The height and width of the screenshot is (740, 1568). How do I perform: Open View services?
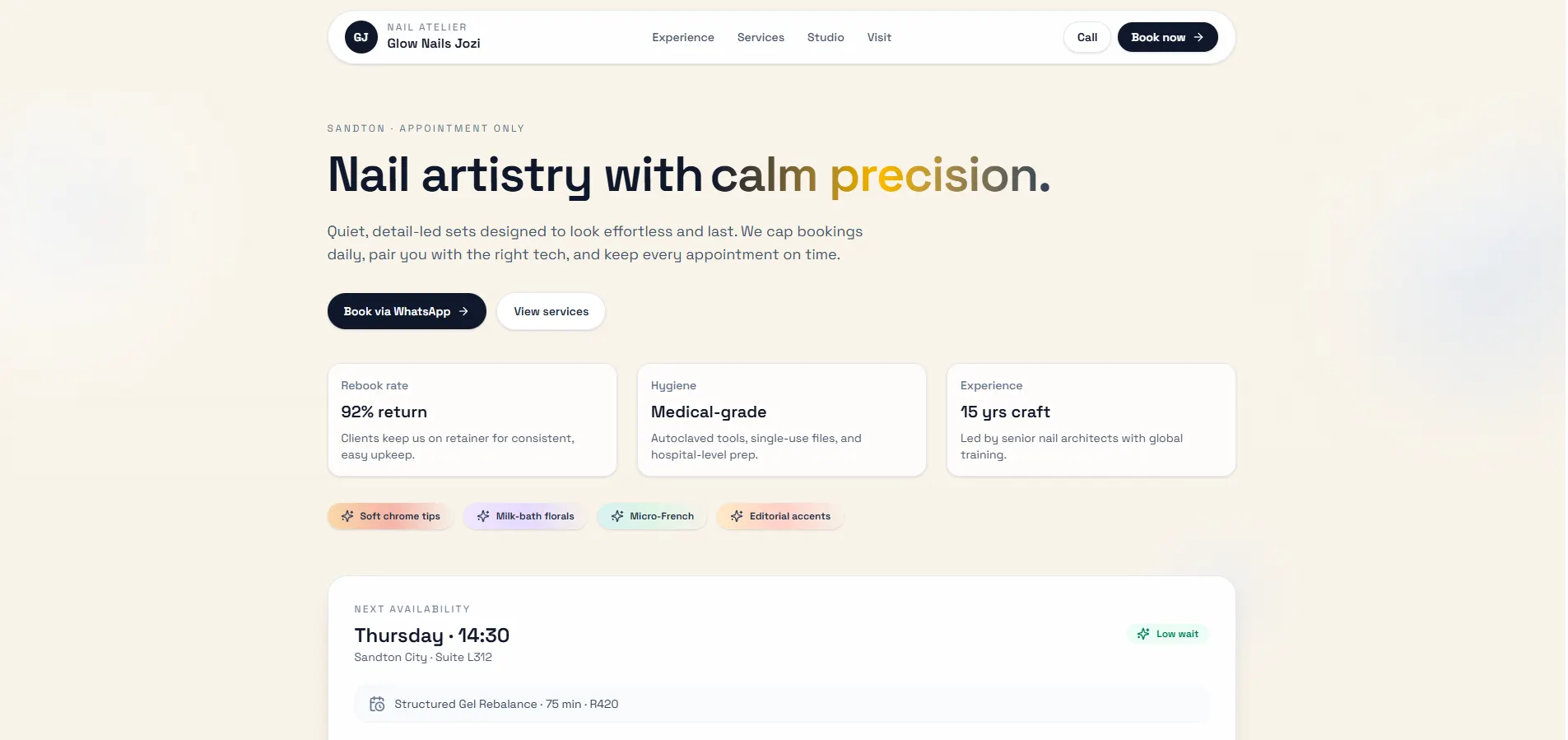(x=551, y=311)
